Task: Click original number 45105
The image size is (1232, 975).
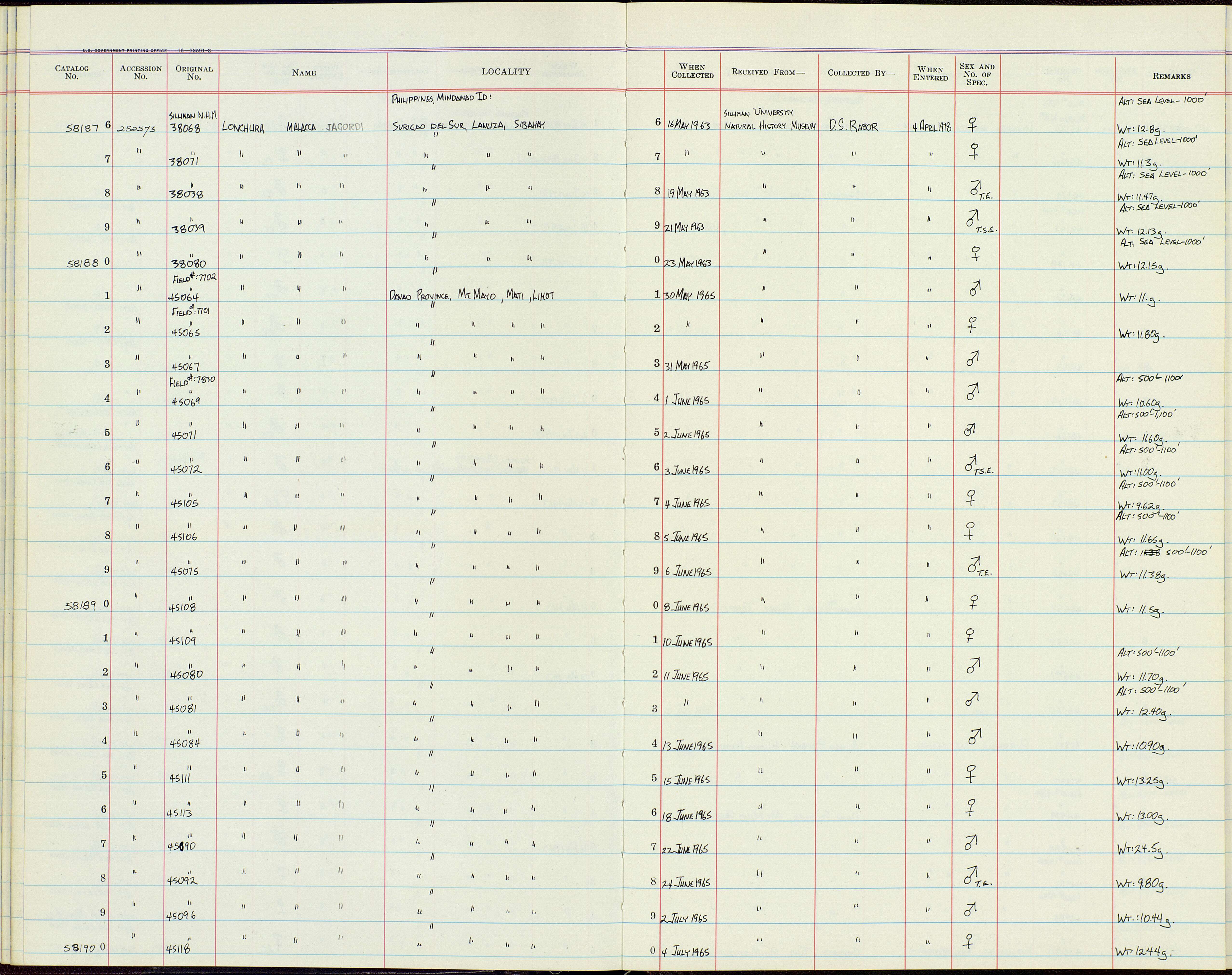Action: (x=185, y=504)
